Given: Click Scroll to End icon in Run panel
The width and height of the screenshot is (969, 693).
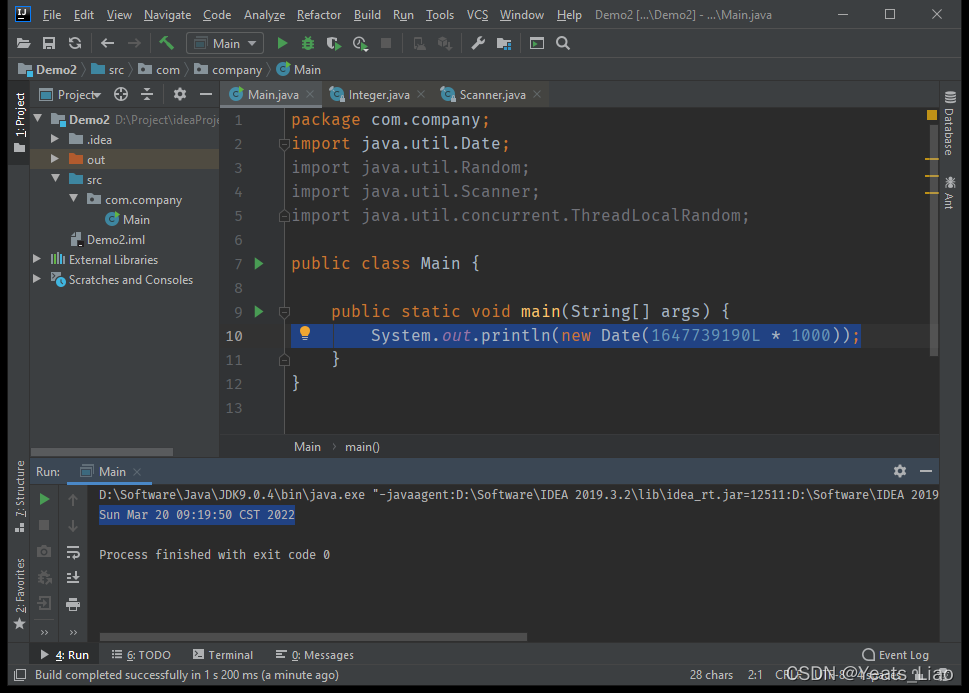Looking at the screenshot, I should point(73,578).
